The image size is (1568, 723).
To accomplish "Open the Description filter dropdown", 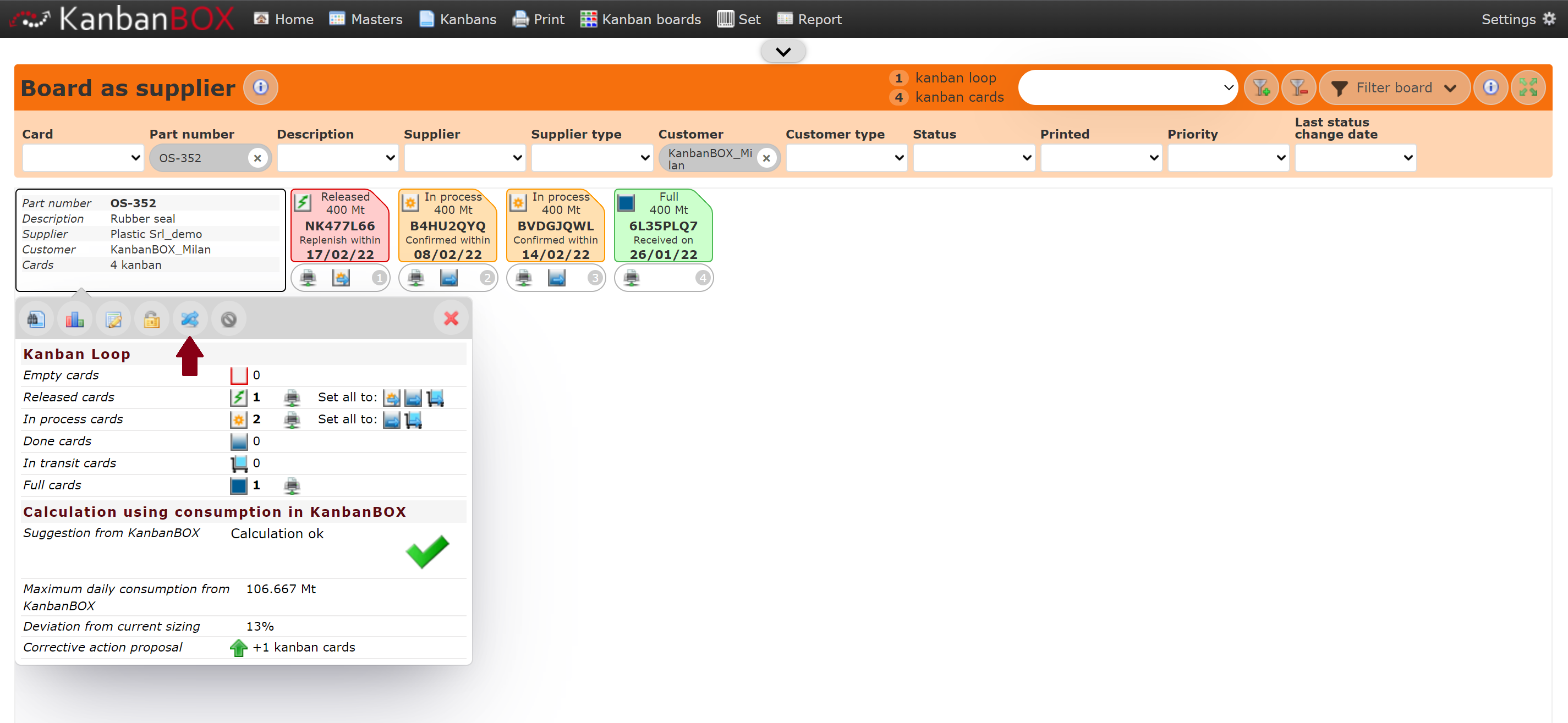I will coord(337,158).
